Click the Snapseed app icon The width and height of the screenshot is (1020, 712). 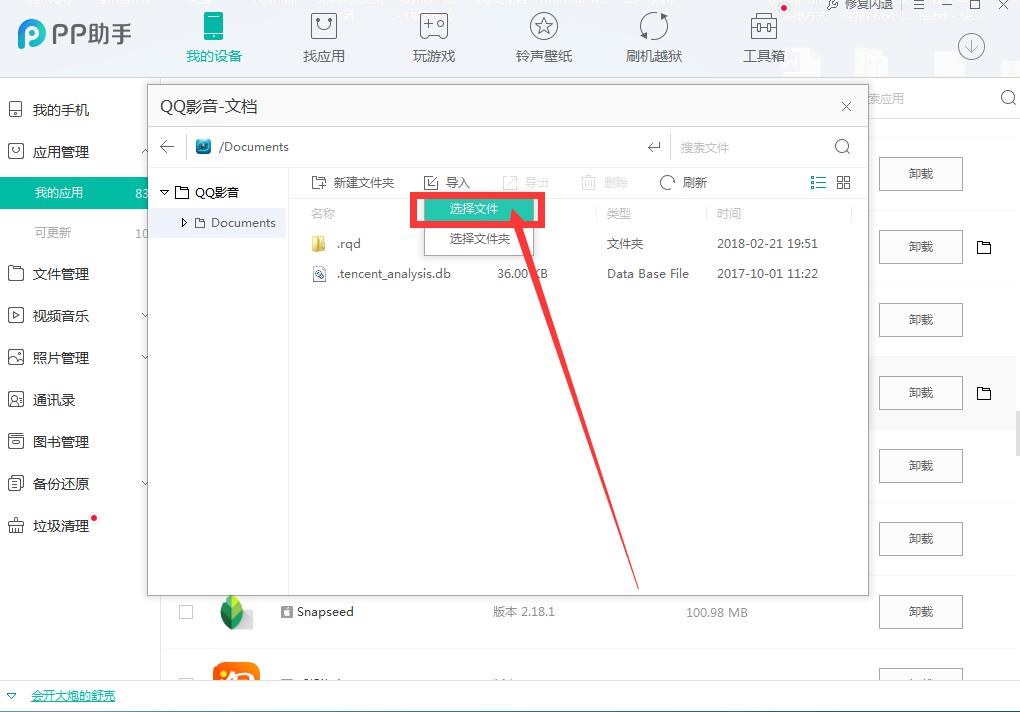(235, 612)
